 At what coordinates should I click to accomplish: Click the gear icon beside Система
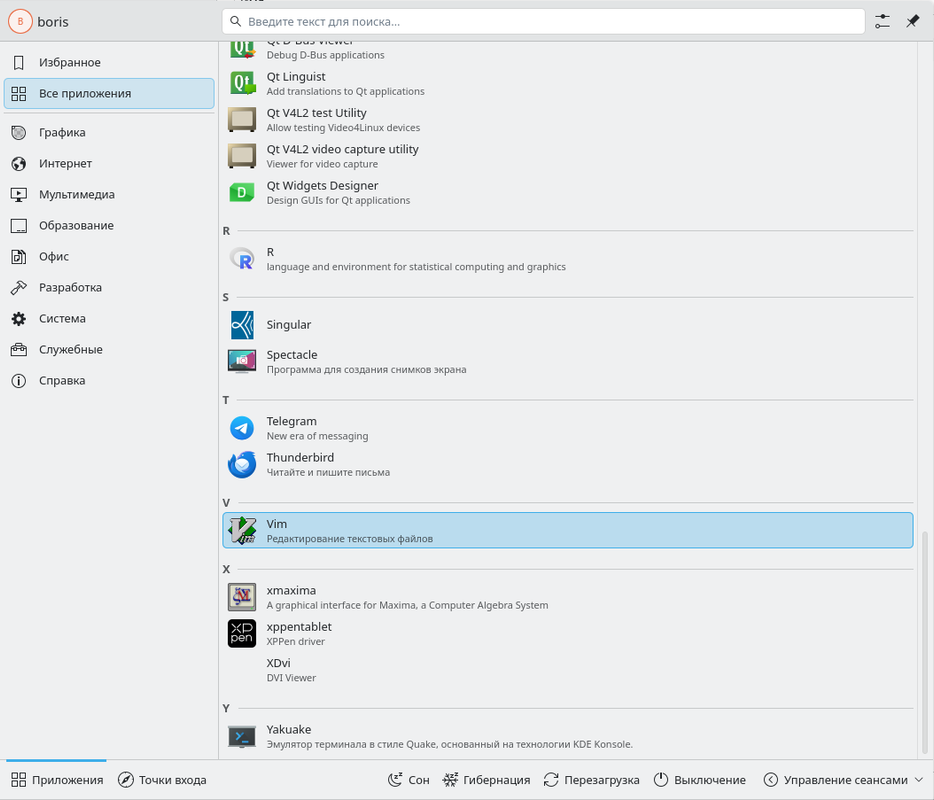pos(18,319)
